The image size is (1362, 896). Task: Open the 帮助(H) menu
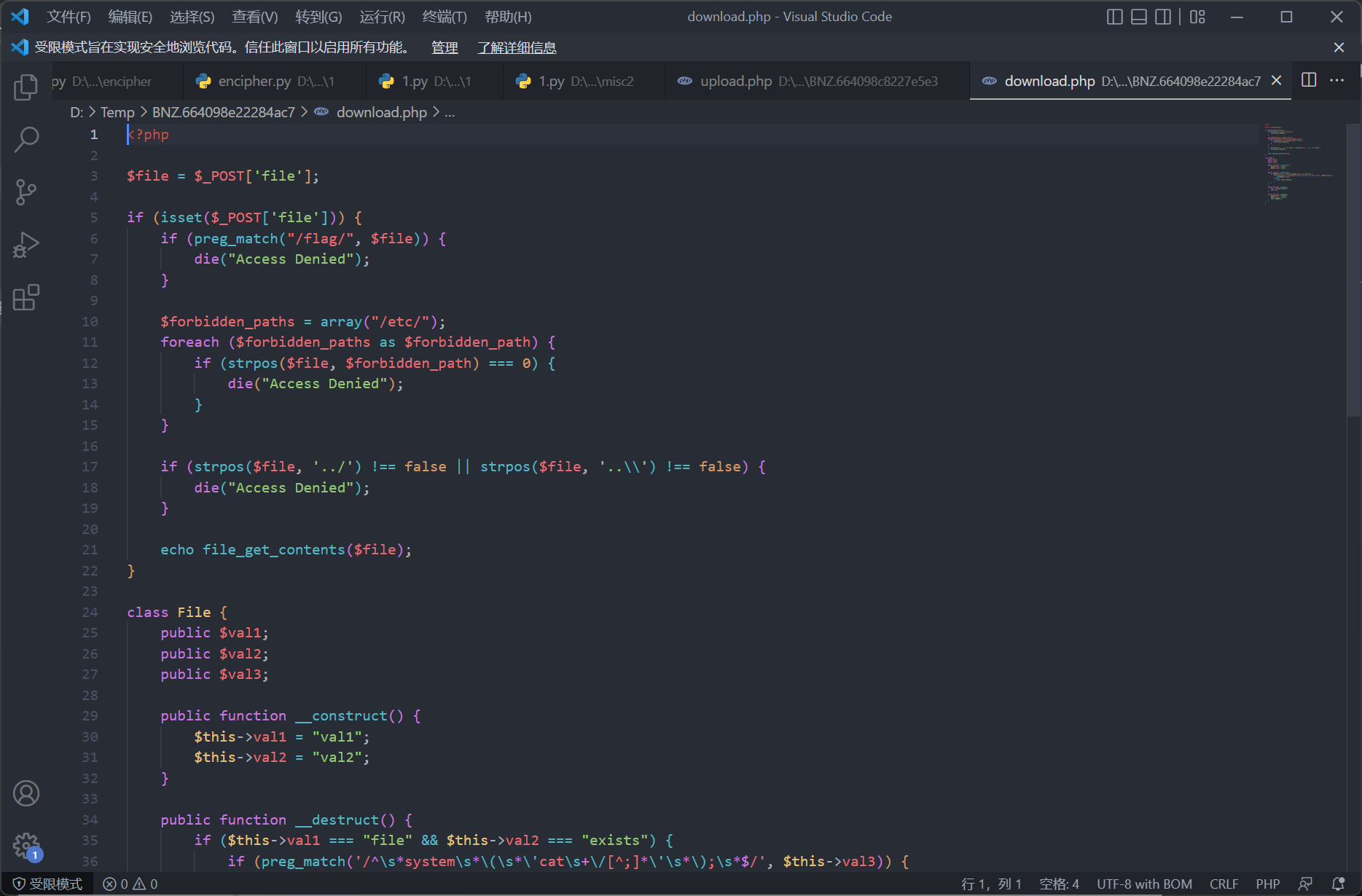coord(508,17)
